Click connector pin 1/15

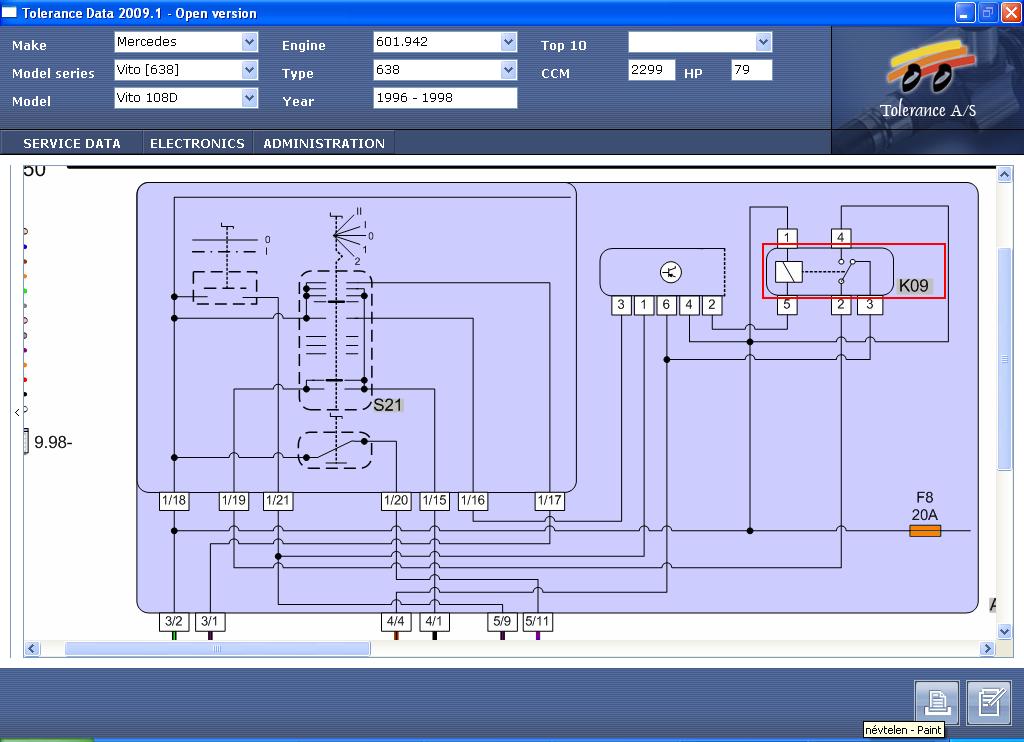point(434,501)
